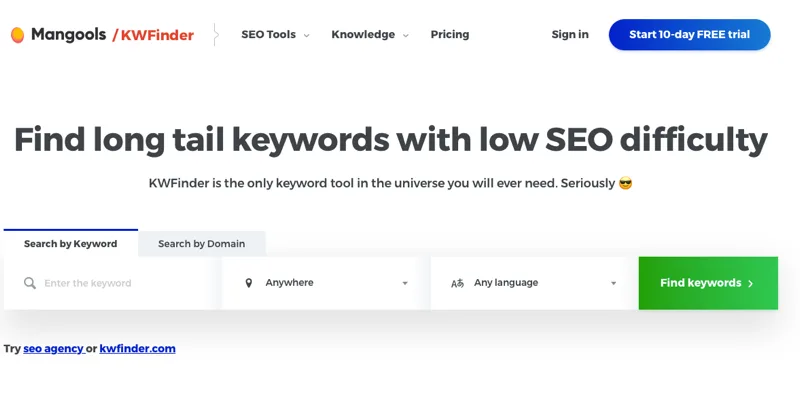The image size is (800, 400).
Task: Switch to Search by Keyword tab
Action: [70, 244]
